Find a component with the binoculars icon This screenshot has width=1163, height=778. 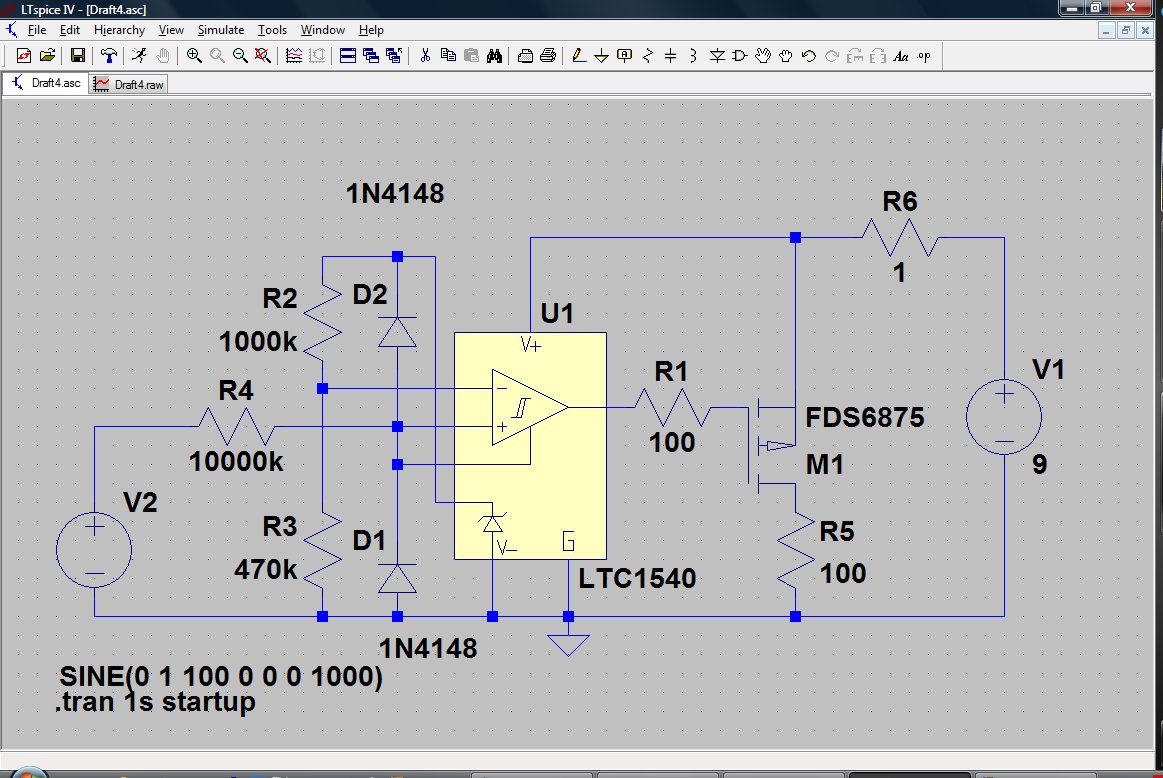coord(495,56)
